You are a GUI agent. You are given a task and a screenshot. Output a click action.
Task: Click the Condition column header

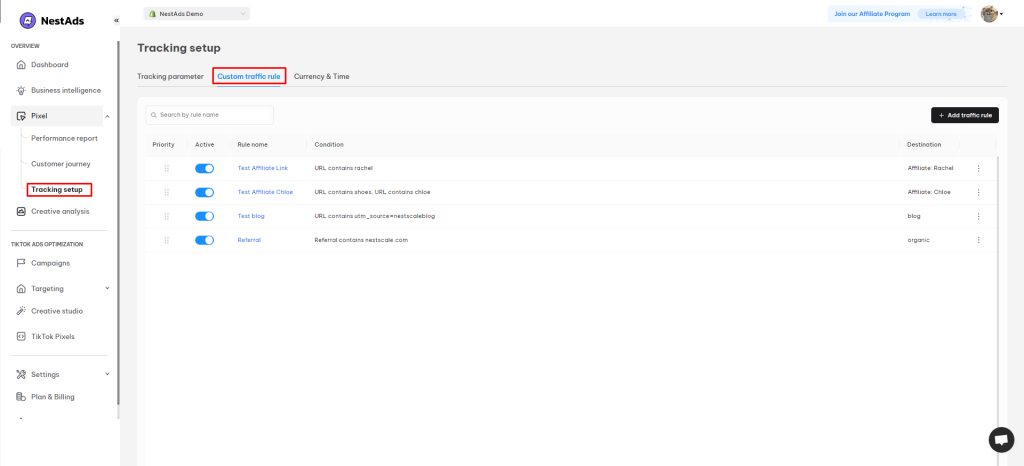(x=328, y=145)
